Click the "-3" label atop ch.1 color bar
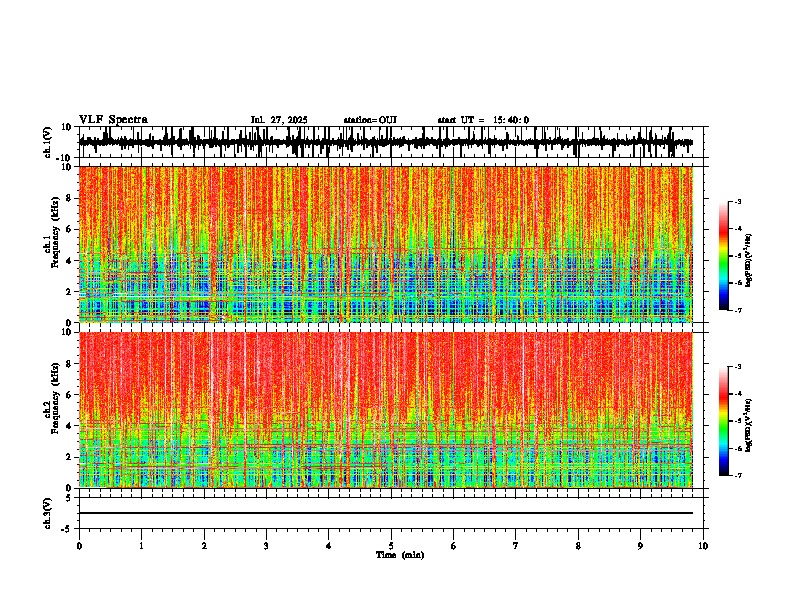 point(738,201)
